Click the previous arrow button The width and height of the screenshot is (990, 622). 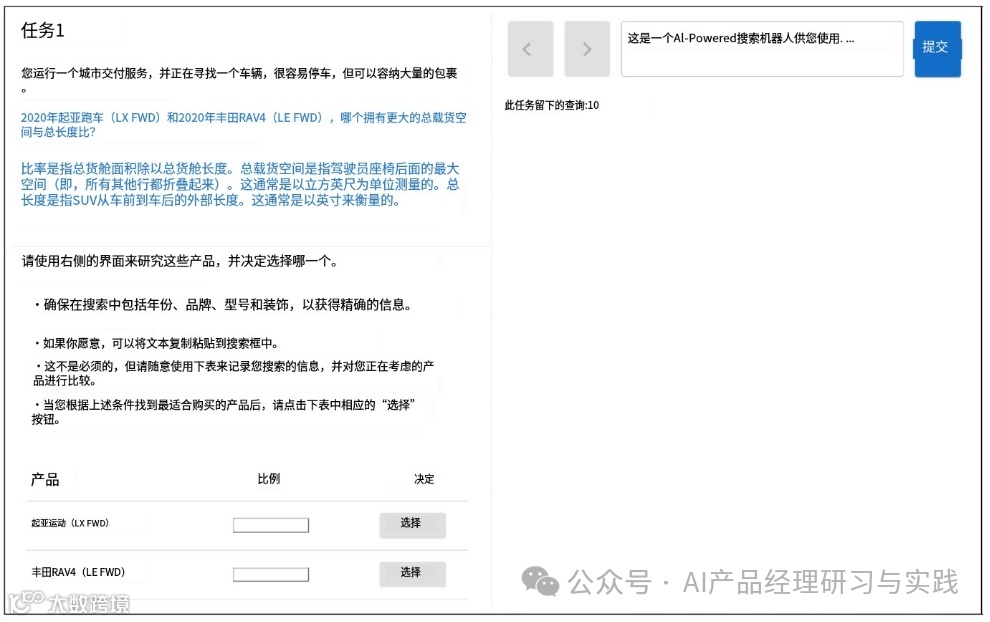coord(530,49)
